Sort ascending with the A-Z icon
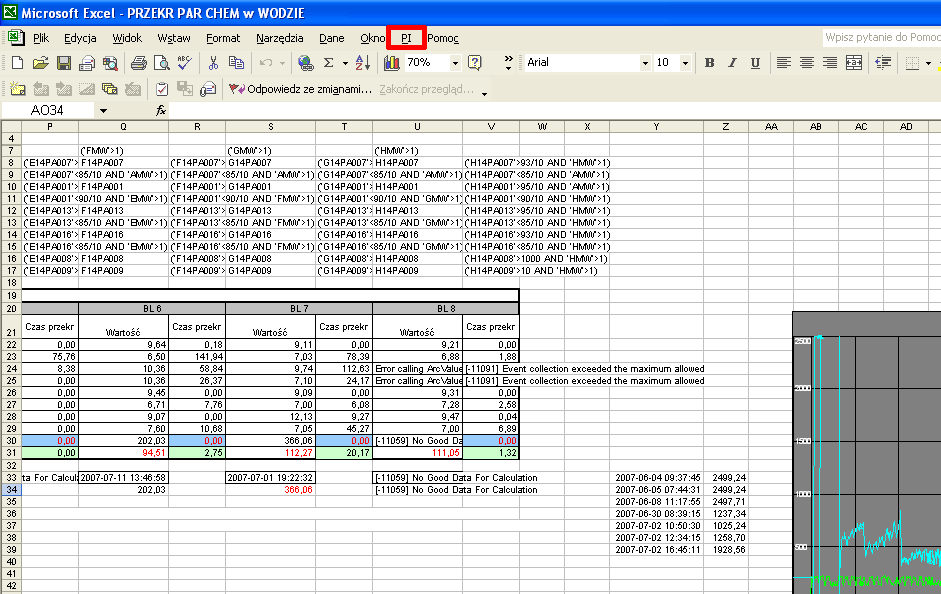This screenshot has height=594, width=941. [x=362, y=62]
